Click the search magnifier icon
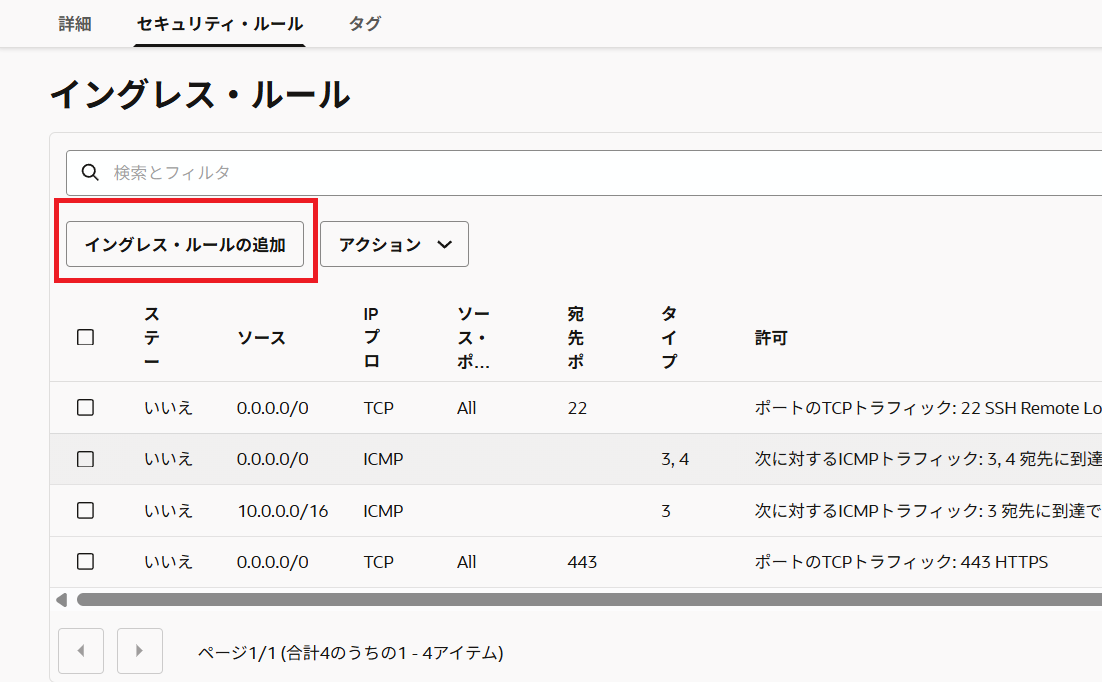Viewport: 1103px width, 682px height. point(90,173)
